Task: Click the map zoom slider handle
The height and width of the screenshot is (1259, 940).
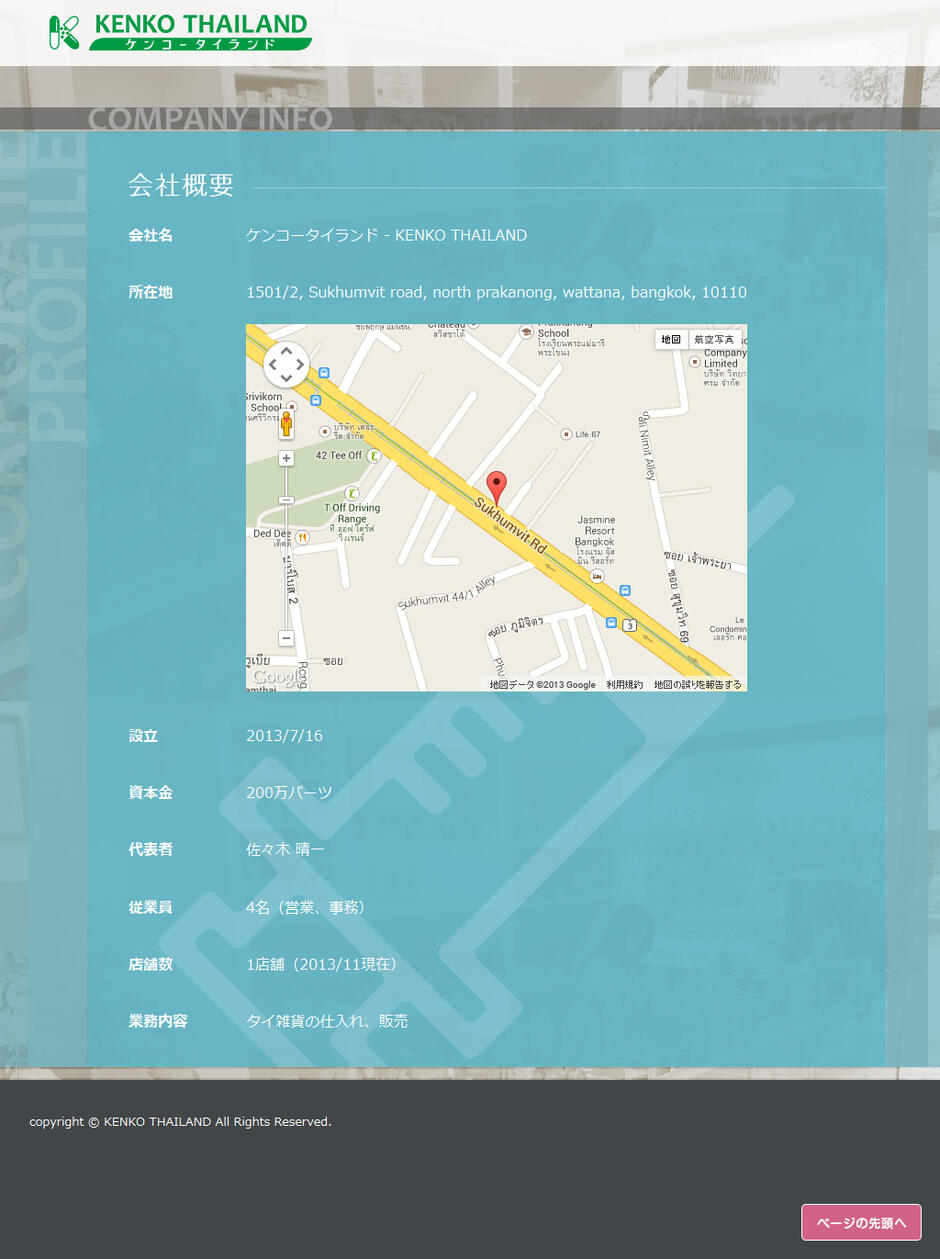Action: point(286,499)
